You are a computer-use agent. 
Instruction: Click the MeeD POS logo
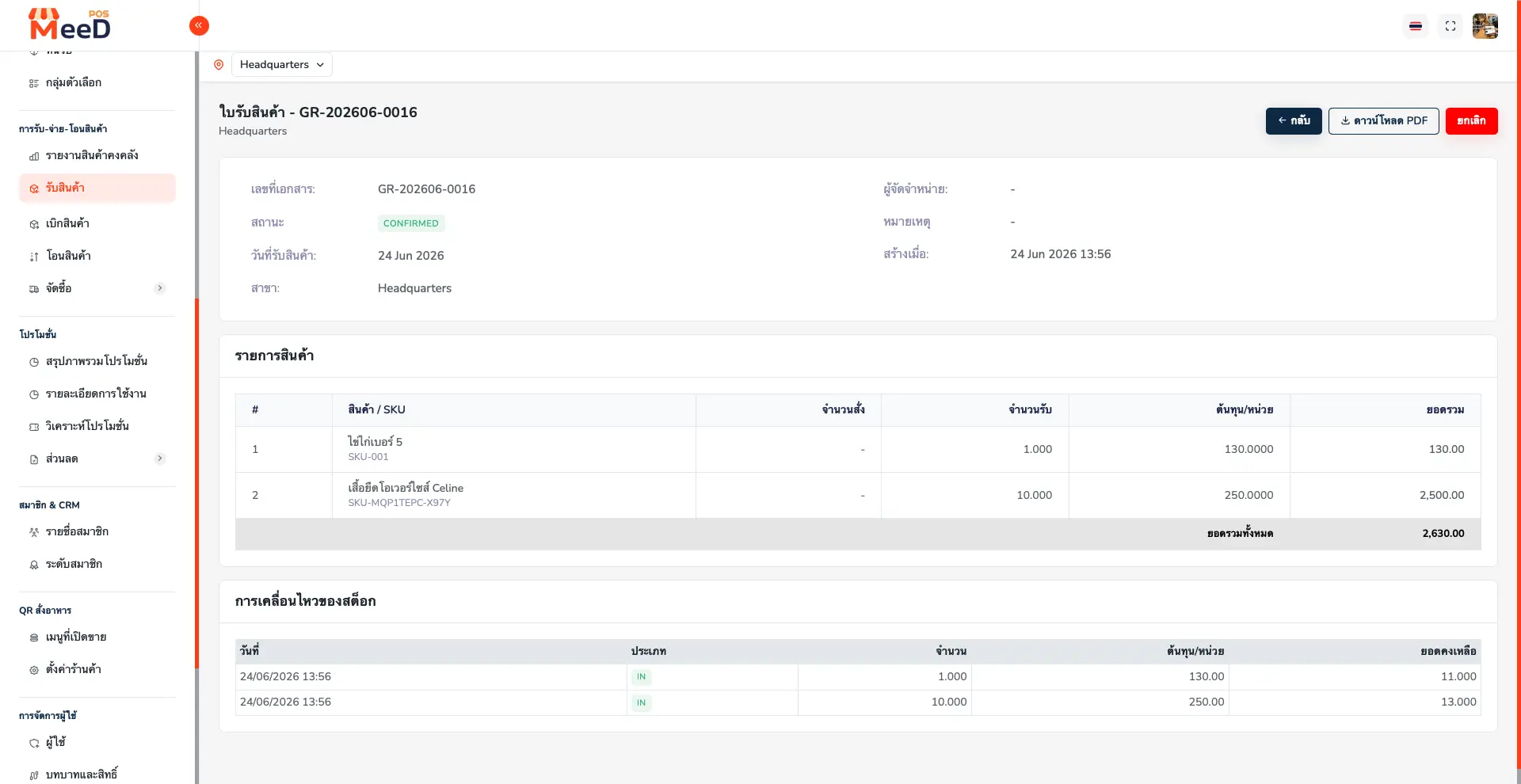point(70,25)
